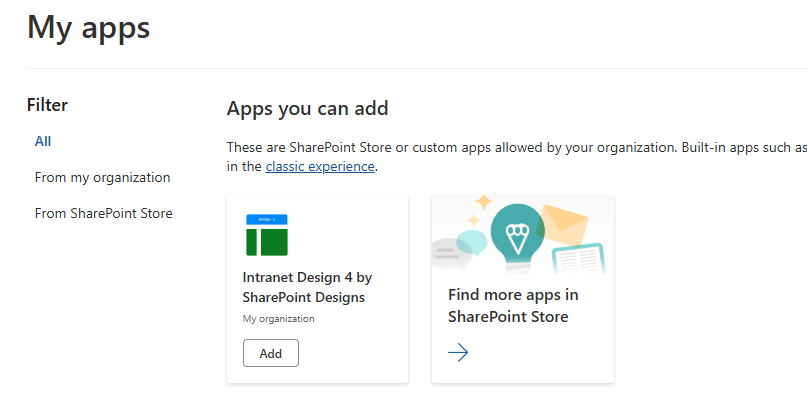The width and height of the screenshot is (807, 415).
Task: Click the Intranet Design 4 app icon
Action: [267, 235]
